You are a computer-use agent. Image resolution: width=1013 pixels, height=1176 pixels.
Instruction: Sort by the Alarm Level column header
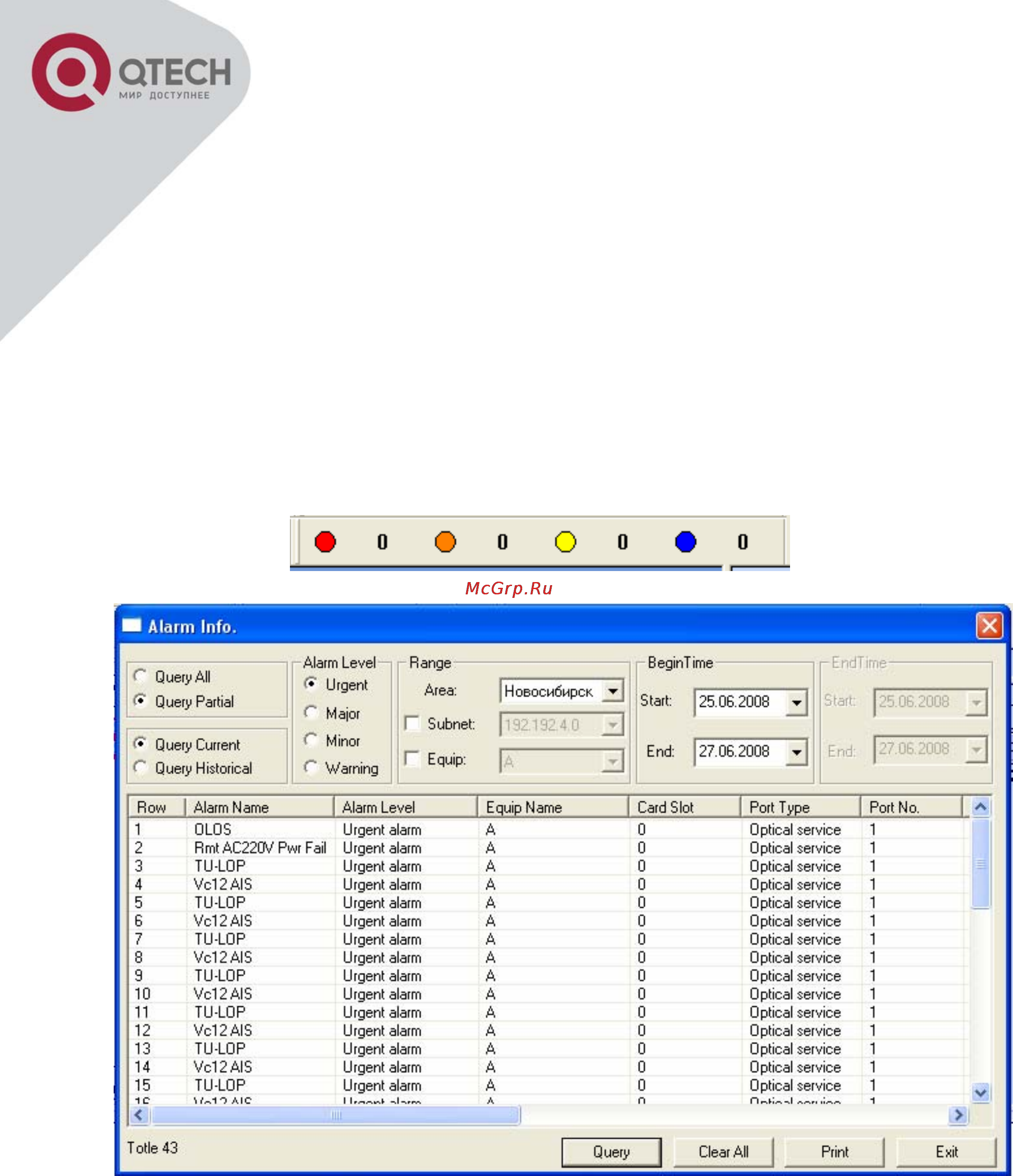[x=406, y=807]
